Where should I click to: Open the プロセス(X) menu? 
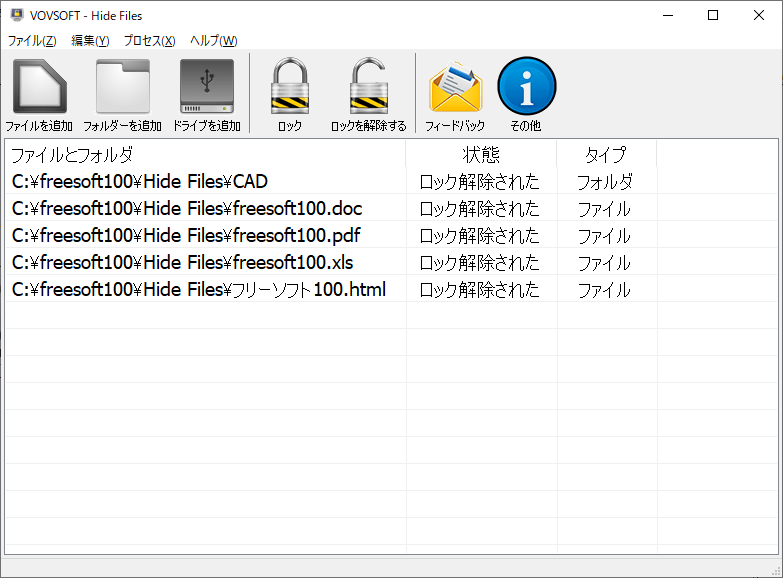click(149, 40)
